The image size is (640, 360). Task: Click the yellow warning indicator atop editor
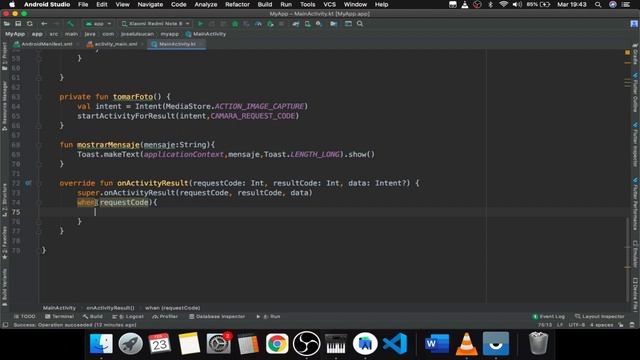pyautogui.click(x=628, y=53)
